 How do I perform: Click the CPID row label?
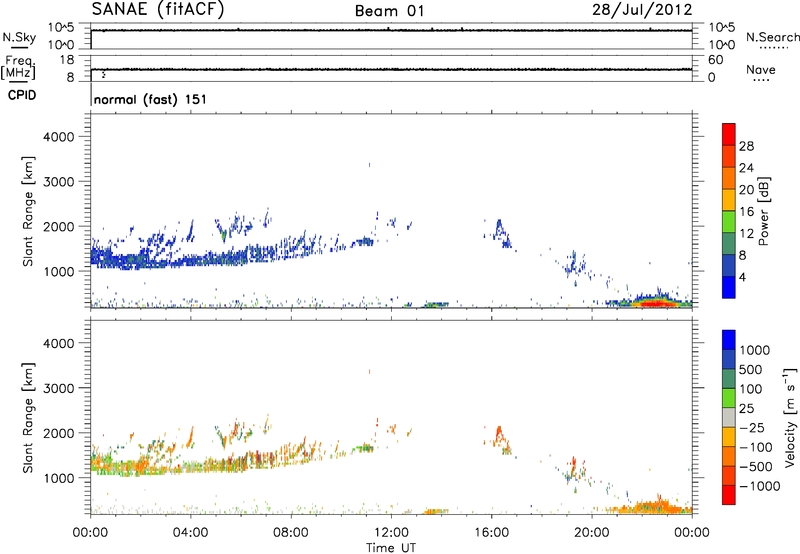coord(22,95)
